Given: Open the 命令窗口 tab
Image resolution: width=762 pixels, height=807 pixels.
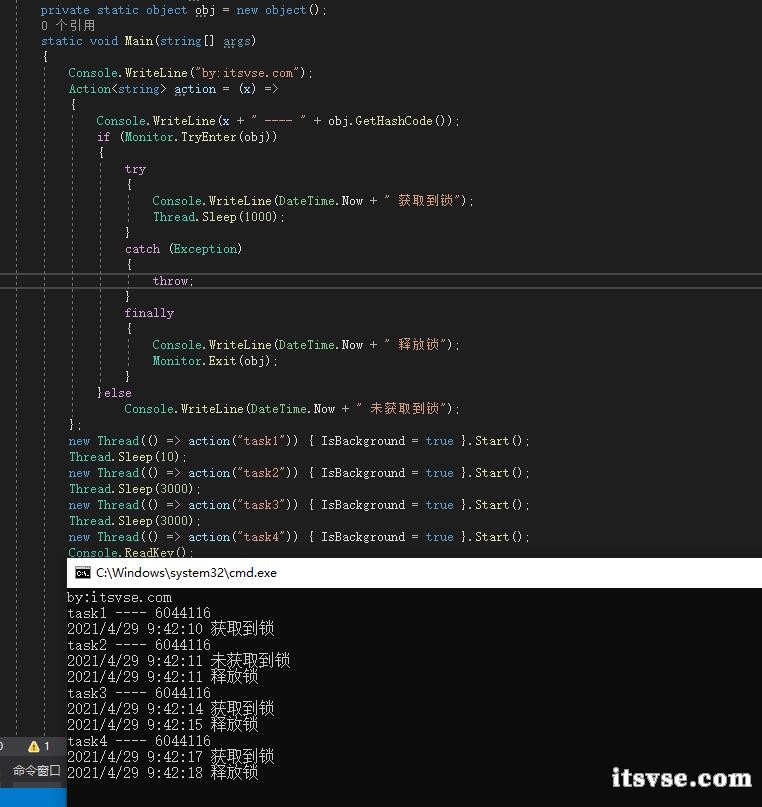Looking at the screenshot, I should click(36, 771).
